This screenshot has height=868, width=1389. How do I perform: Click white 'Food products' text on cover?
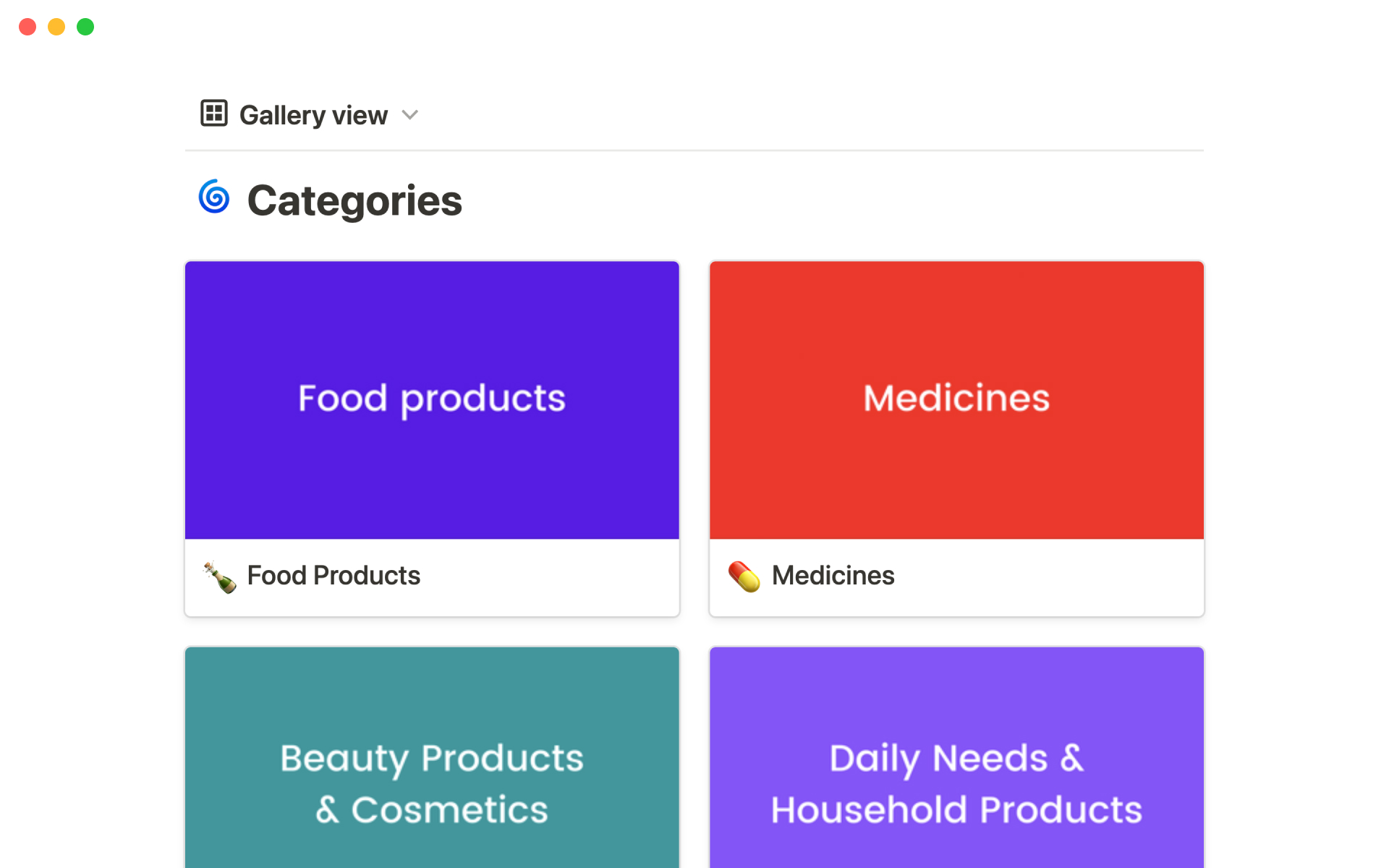point(432,399)
